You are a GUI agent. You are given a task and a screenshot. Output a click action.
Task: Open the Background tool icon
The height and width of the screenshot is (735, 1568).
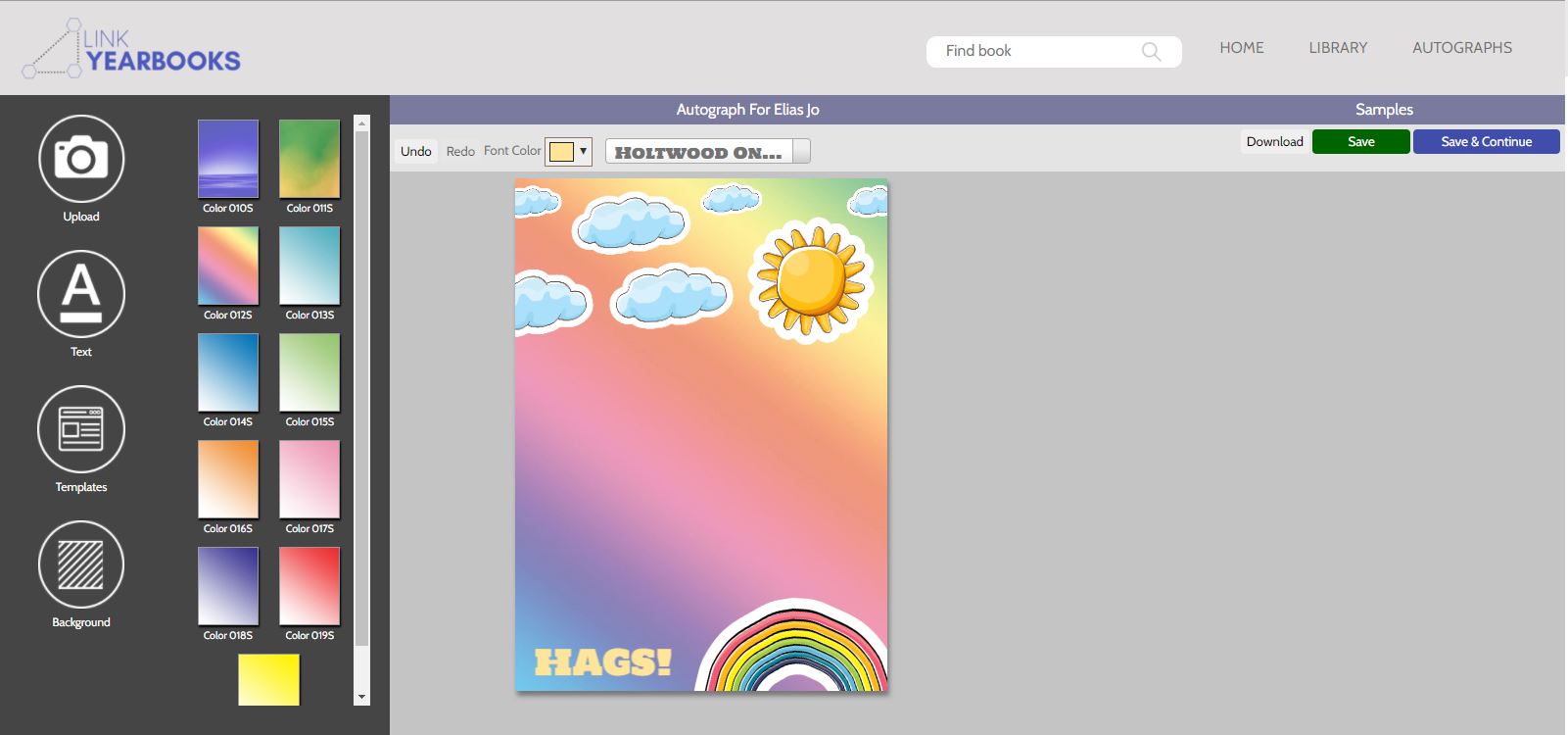(x=81, y=564)
